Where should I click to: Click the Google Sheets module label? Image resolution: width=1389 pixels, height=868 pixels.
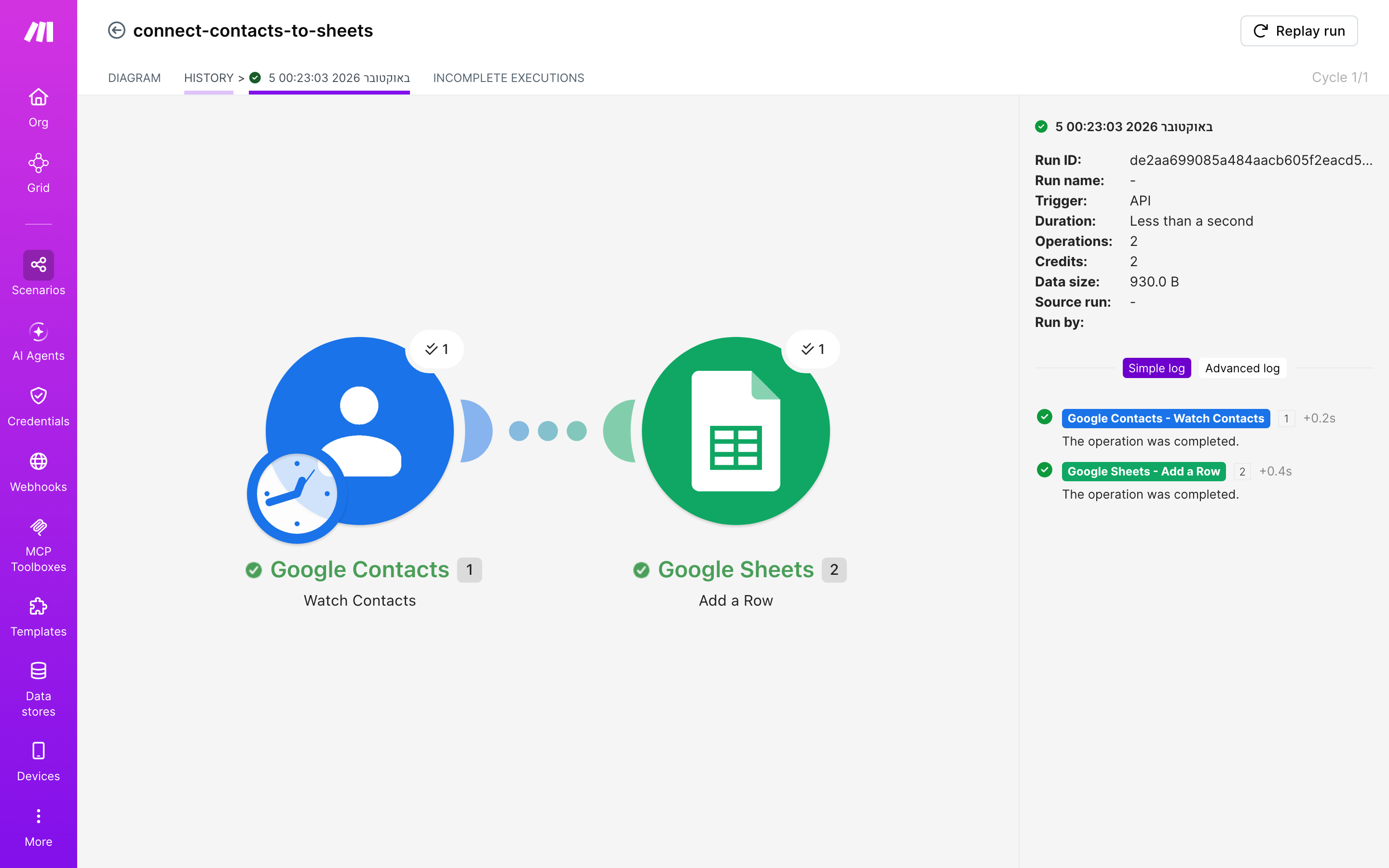click(x=735, y=570)
